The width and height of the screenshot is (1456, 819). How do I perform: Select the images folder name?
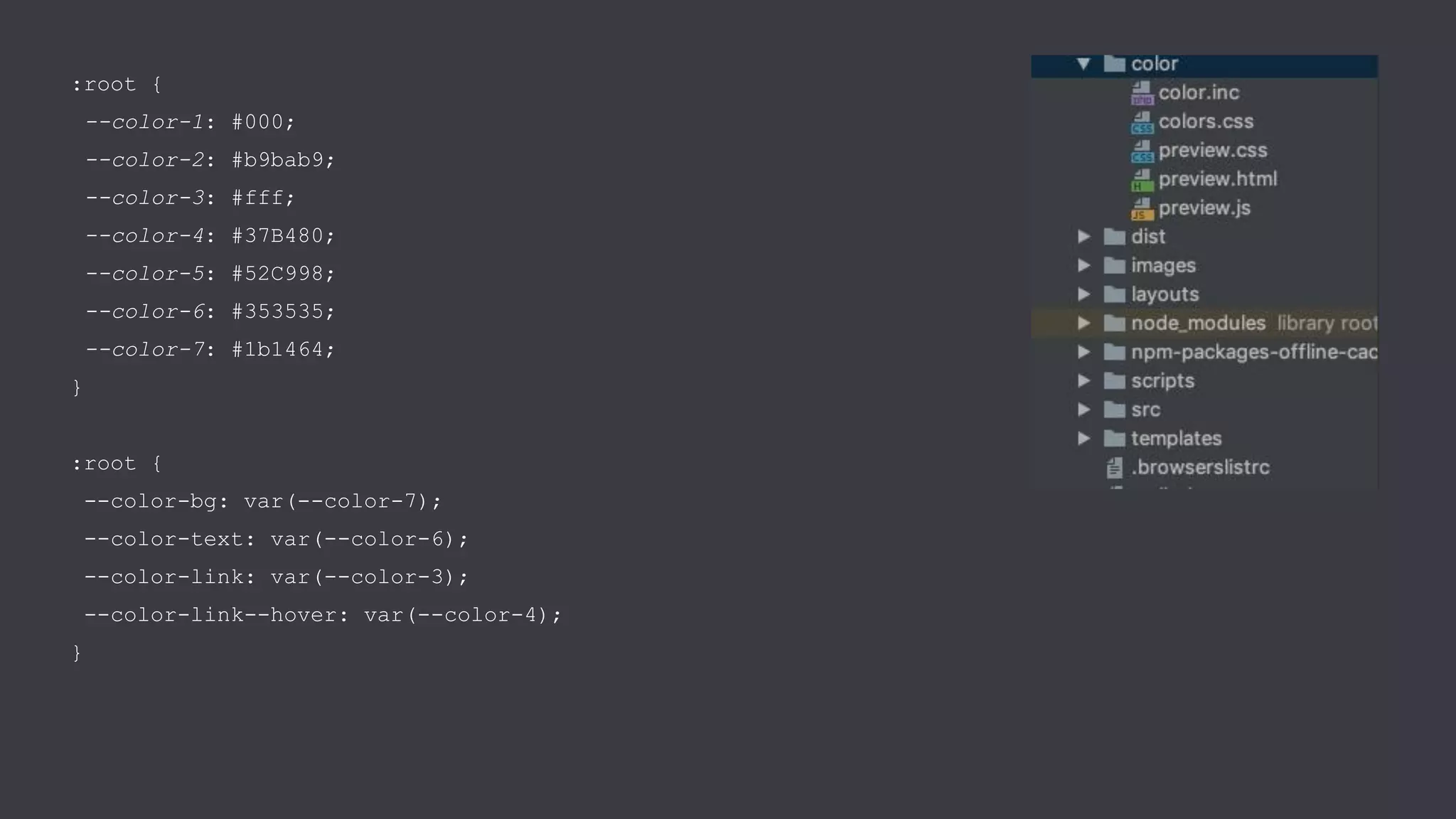point(1163,265)
